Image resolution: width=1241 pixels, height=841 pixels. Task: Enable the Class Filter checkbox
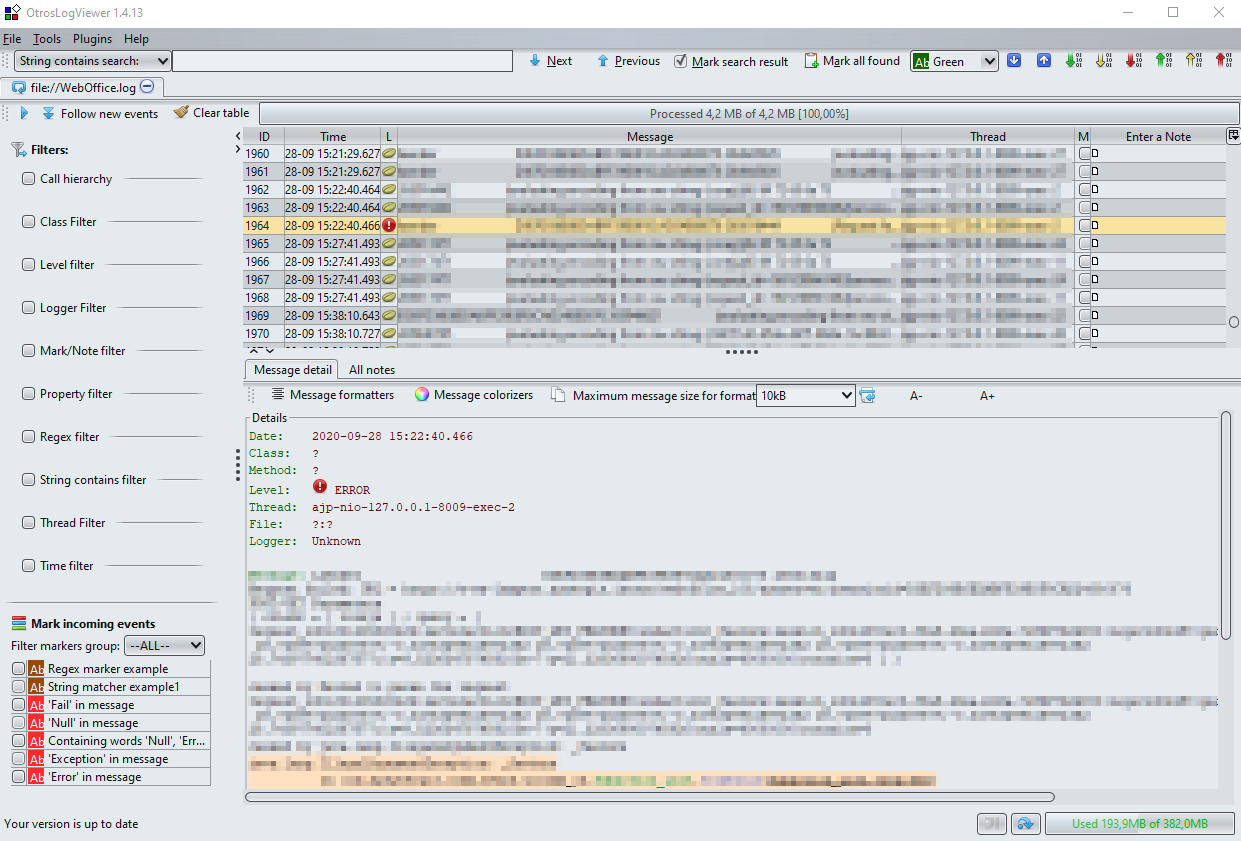[x=29, y=221]
